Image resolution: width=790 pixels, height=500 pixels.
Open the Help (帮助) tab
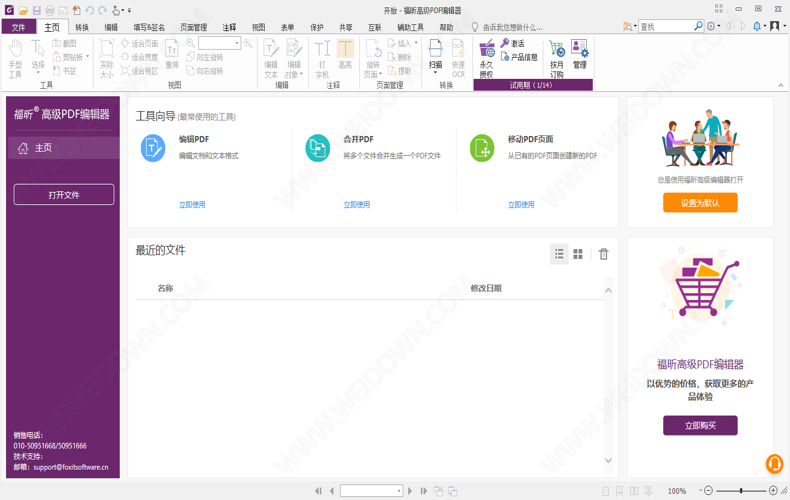pyautogui.click(x=446, y=27)
